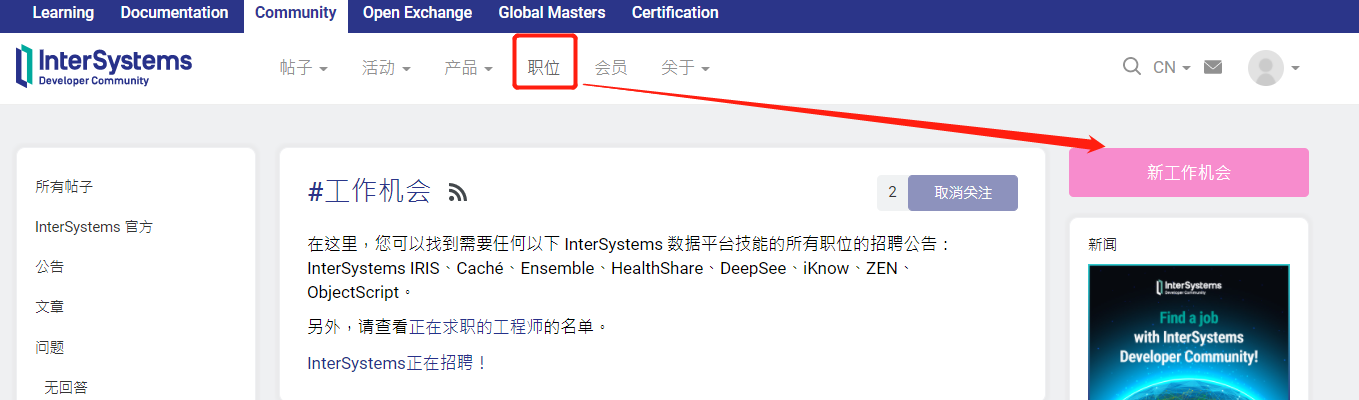
Task: Open the Global Masters tab
Action: [551, 13]
